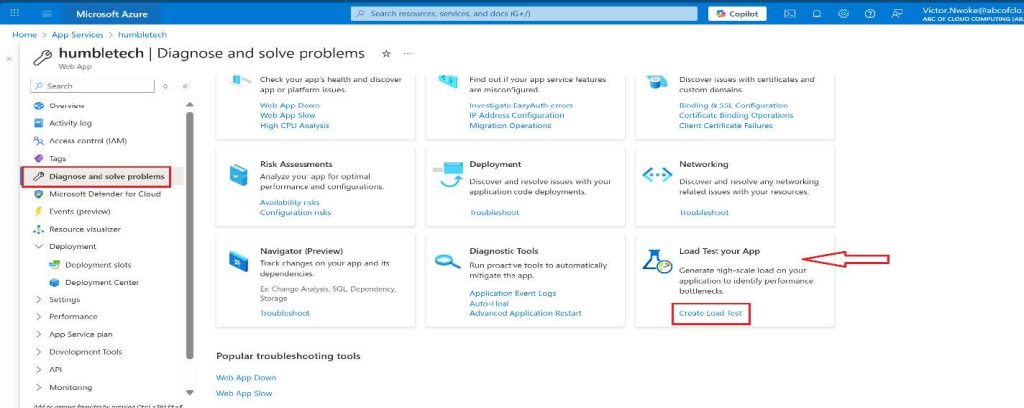The height and width of the screenshot is (408, 1024).
Task: Open the feedback icon in header
Action: [895, 14]
